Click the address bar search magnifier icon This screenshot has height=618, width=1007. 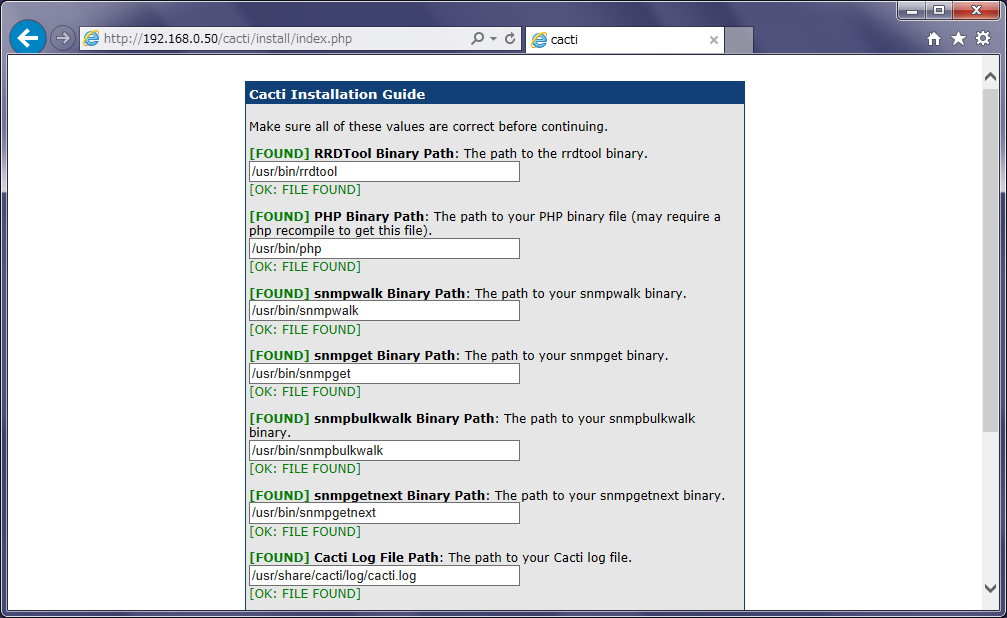point(477,39)
